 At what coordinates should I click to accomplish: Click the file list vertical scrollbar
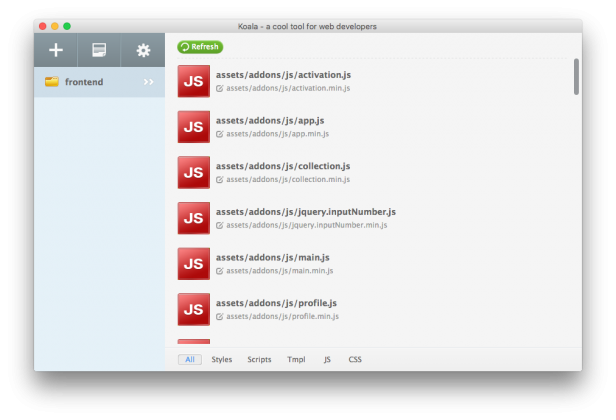pyautogui.click(x=576, y=77)
